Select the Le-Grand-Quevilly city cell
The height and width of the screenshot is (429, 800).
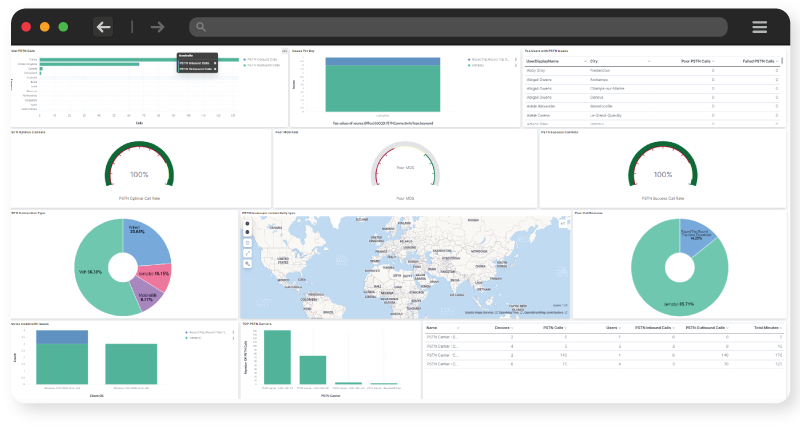tap(606, 115)
